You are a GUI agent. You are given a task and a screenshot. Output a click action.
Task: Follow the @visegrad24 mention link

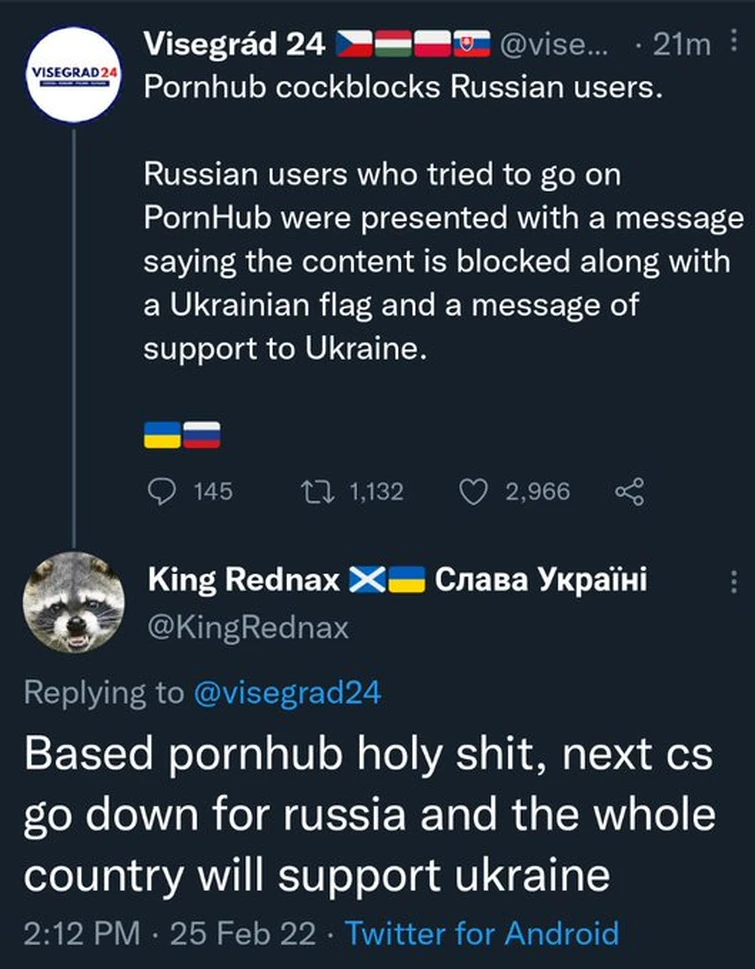tap(287, 692)
